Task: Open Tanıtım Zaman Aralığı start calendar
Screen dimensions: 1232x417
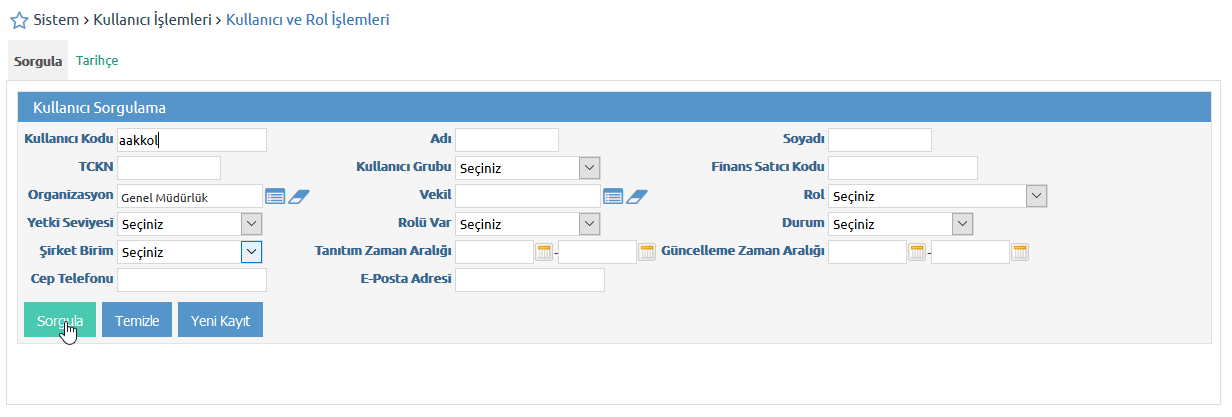Action: [x=545, y=252]
